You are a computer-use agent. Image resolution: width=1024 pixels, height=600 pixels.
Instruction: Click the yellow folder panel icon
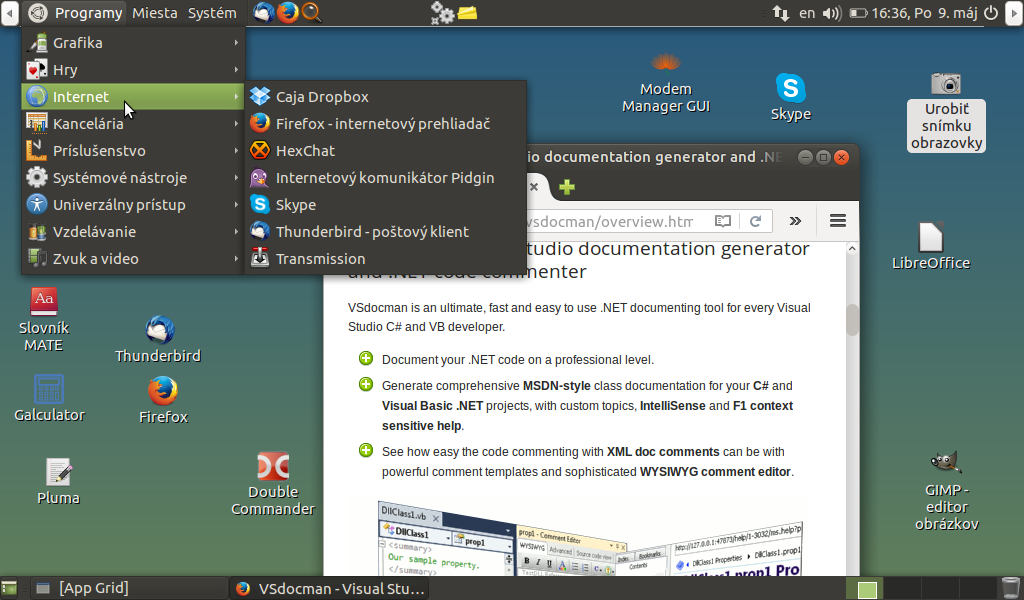tap(468, 13)
